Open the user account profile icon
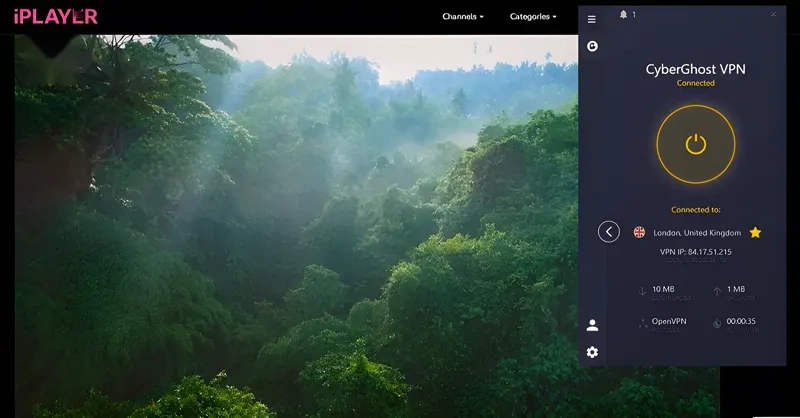Image resolution: width=800 pixels, height=418 pixels. pos(592,325)
